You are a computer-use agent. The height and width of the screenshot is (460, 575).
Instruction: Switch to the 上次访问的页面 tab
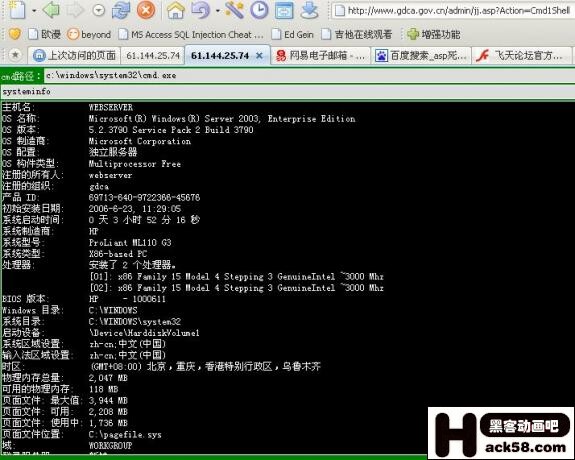pos(74,55)
